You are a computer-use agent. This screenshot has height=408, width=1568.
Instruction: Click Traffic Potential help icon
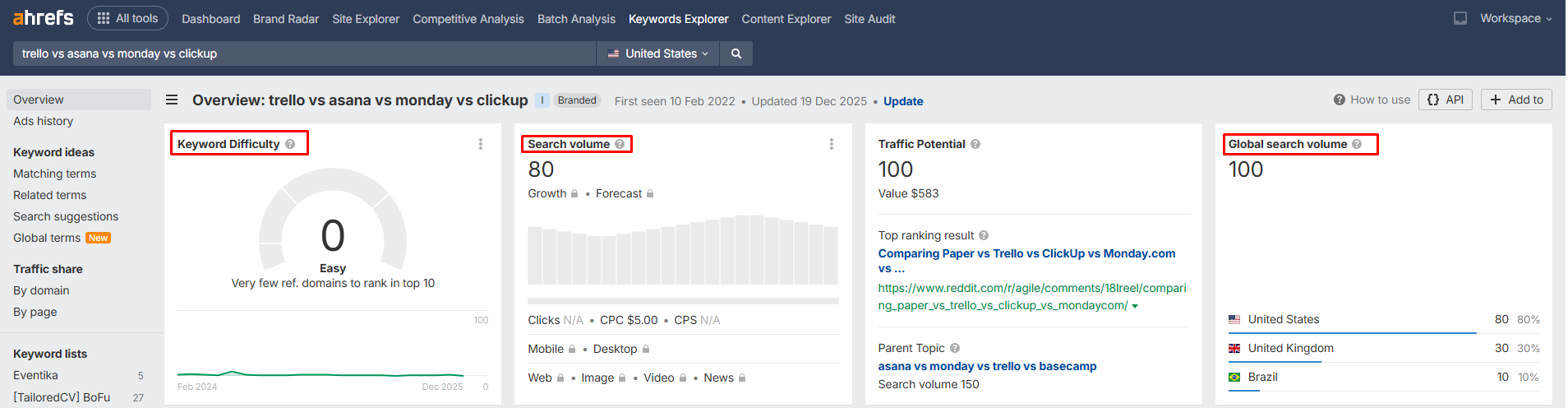pyautogui.click(x=975, y=144)
